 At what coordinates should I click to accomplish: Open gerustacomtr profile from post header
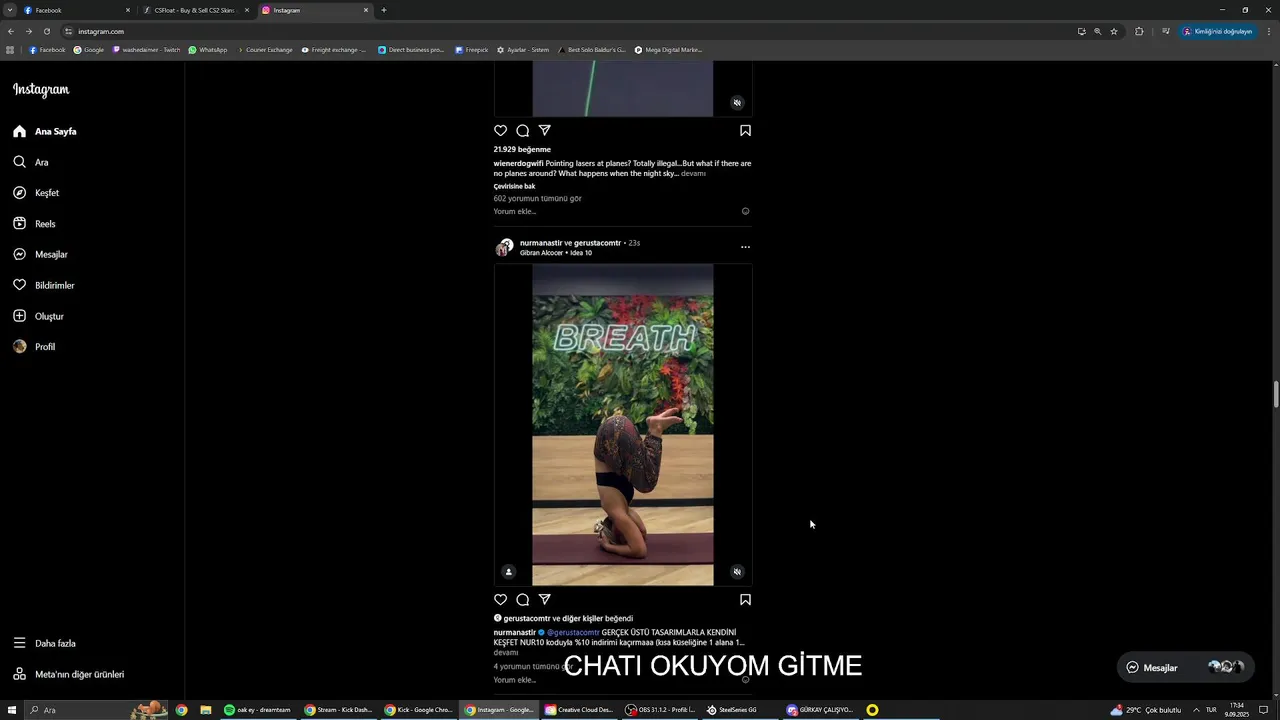[x=597, y=243]
